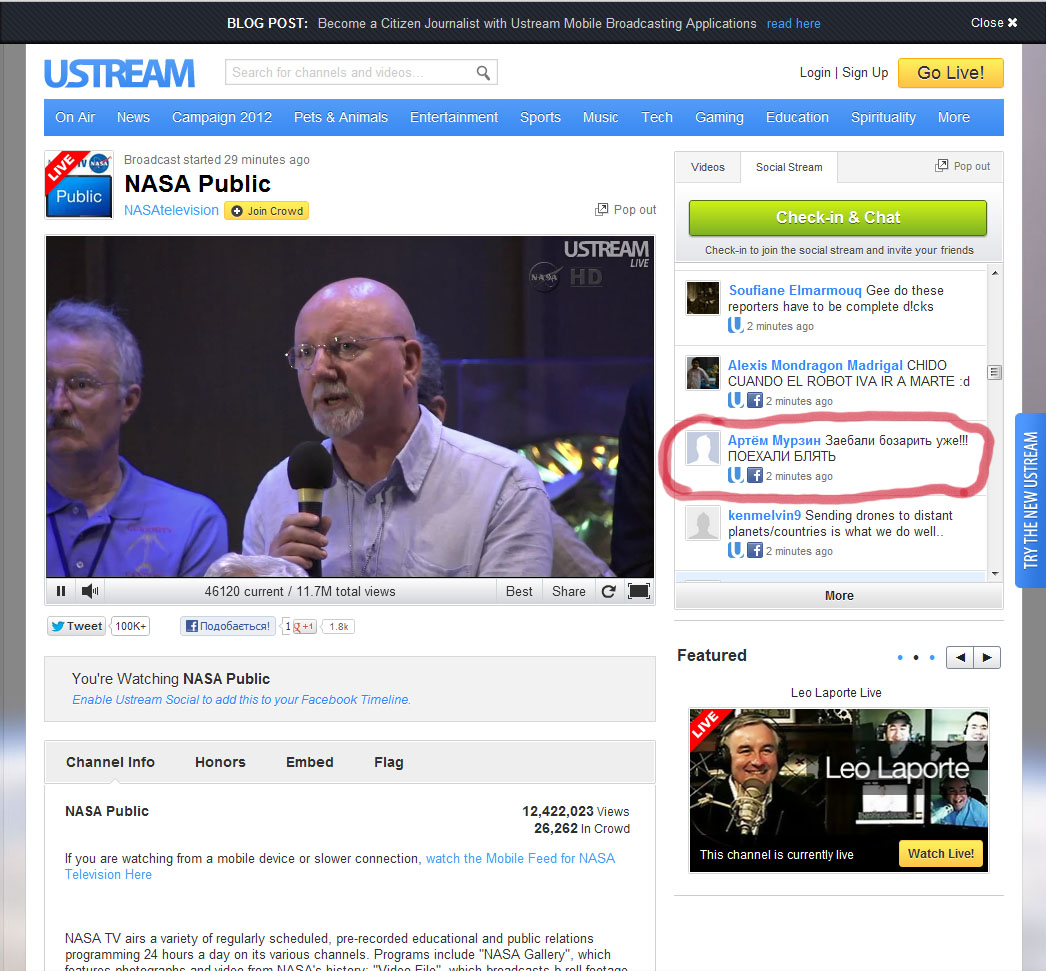This screenshot has width=1046, height=971.
Task: Click kenmelvin9's profile avatar
Action: point(703,523)
